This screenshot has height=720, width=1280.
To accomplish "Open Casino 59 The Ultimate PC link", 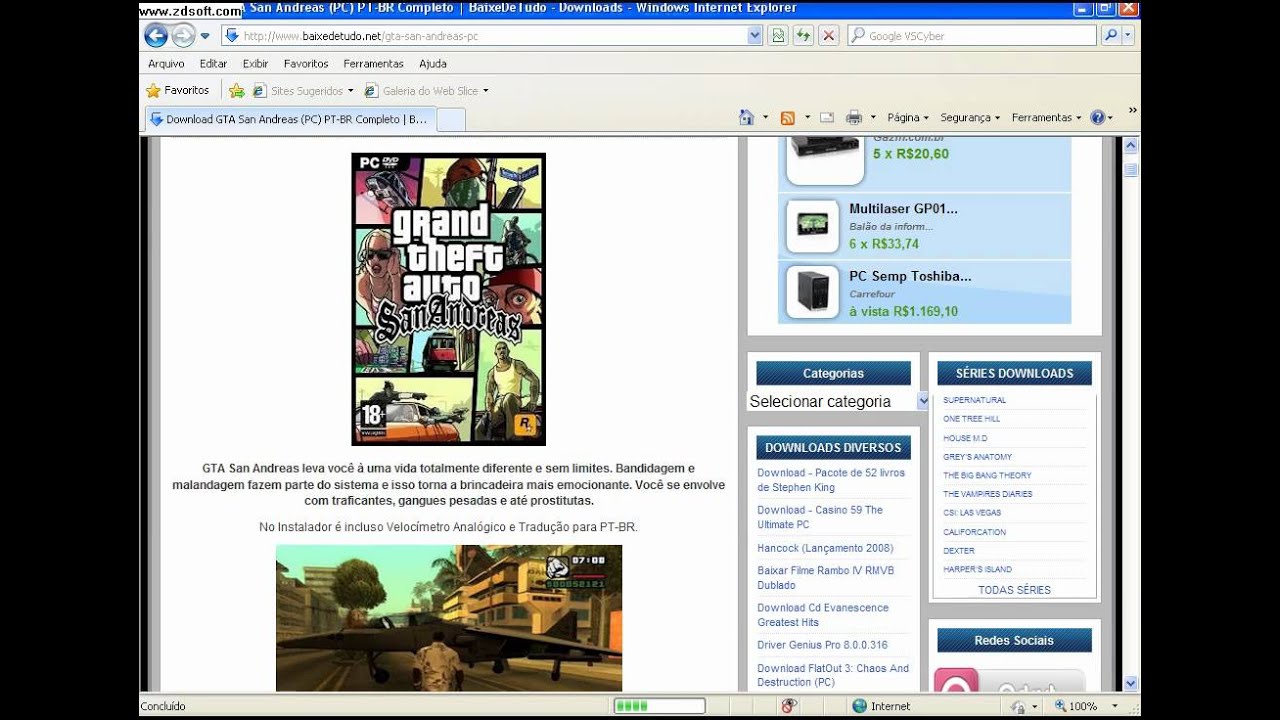I will [820, 517].
